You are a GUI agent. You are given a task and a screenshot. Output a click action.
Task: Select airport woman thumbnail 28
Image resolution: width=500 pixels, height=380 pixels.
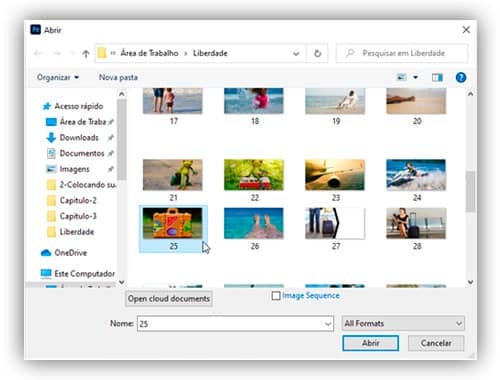416,223
